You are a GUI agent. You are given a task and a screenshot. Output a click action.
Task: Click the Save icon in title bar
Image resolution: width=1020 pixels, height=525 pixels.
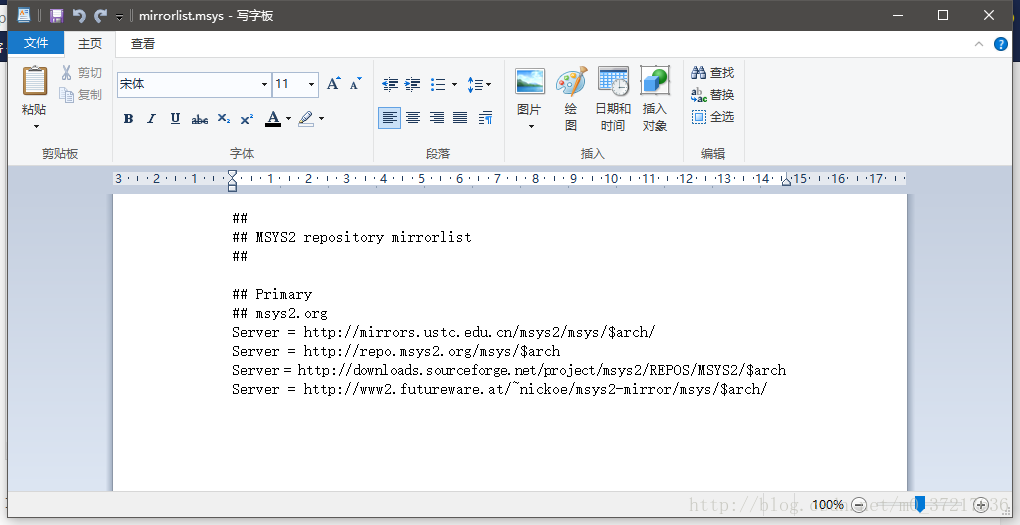pyautogui.click(x=57, y=16)
